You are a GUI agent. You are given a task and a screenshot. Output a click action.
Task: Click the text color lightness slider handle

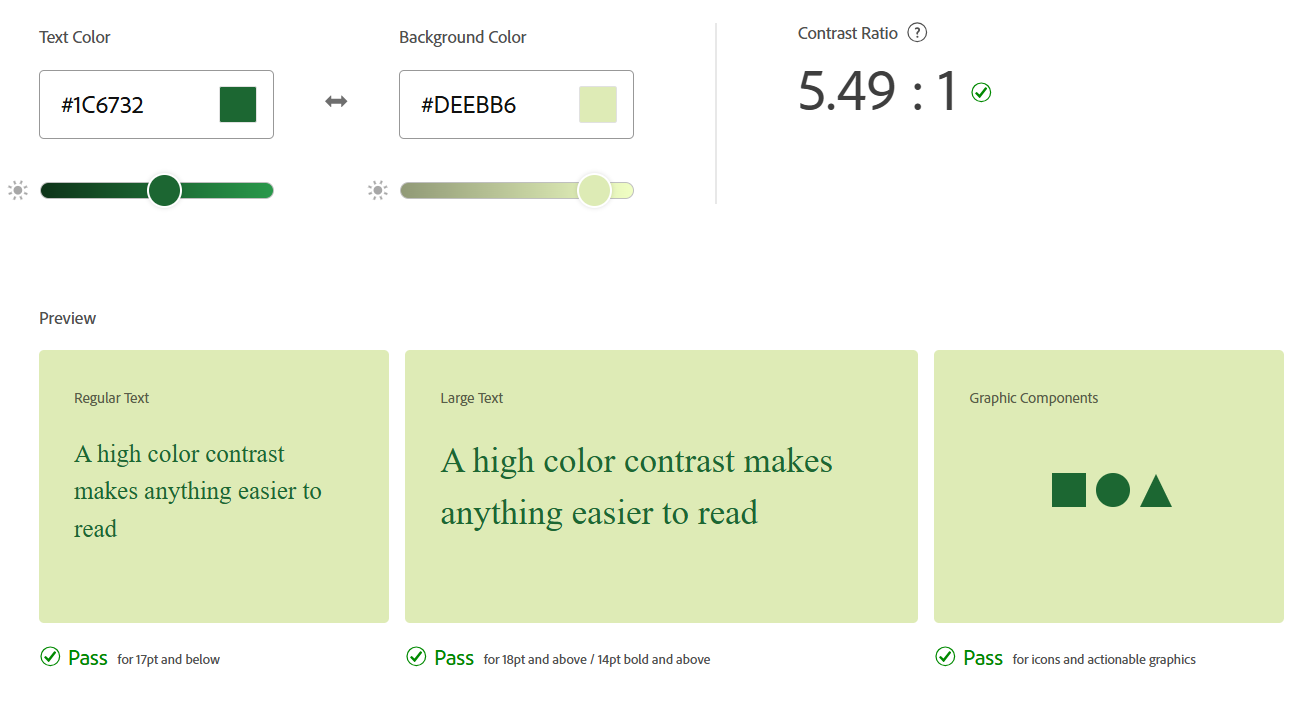tap(164, 190)
